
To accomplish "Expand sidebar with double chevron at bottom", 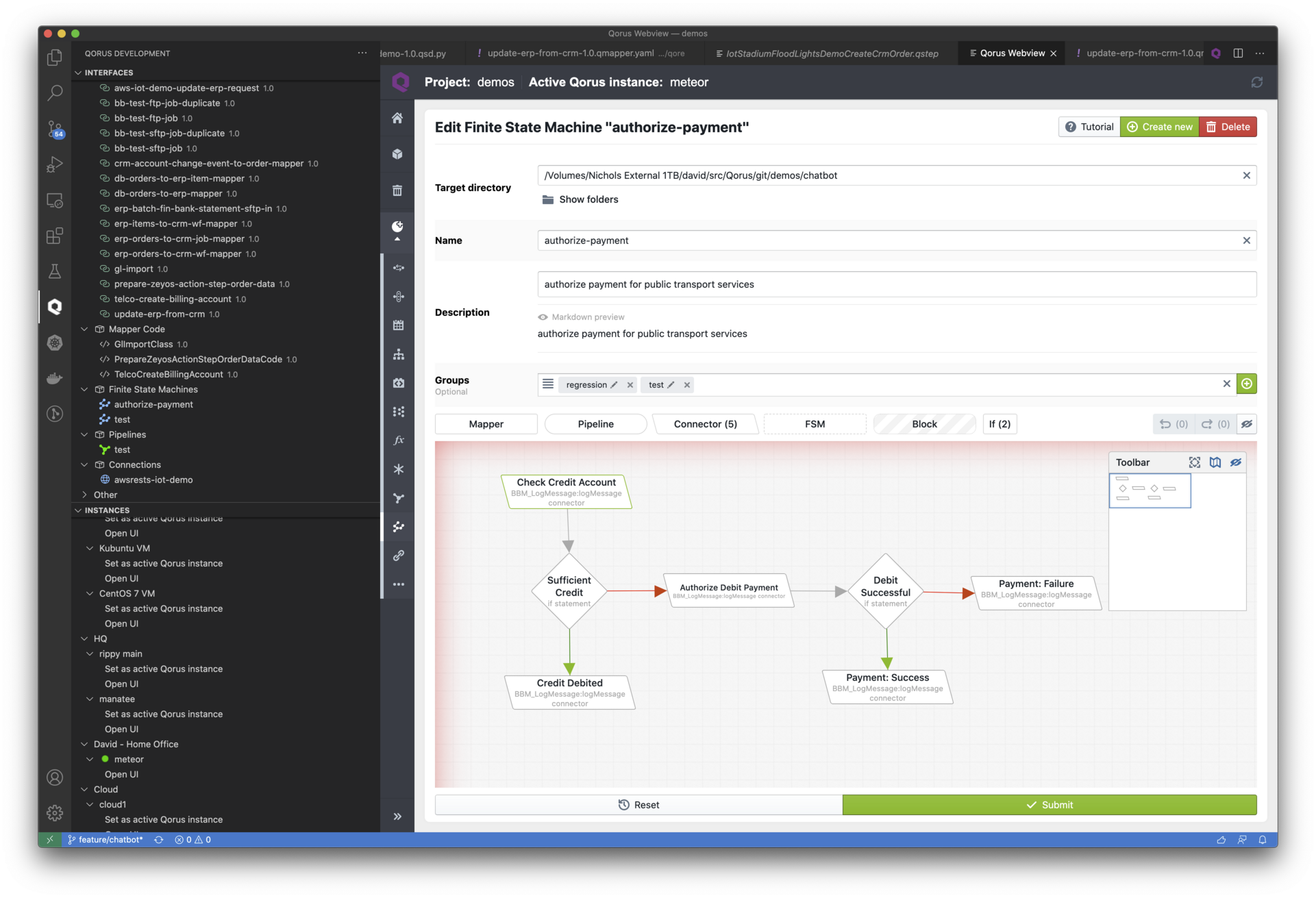I will 397,816.
